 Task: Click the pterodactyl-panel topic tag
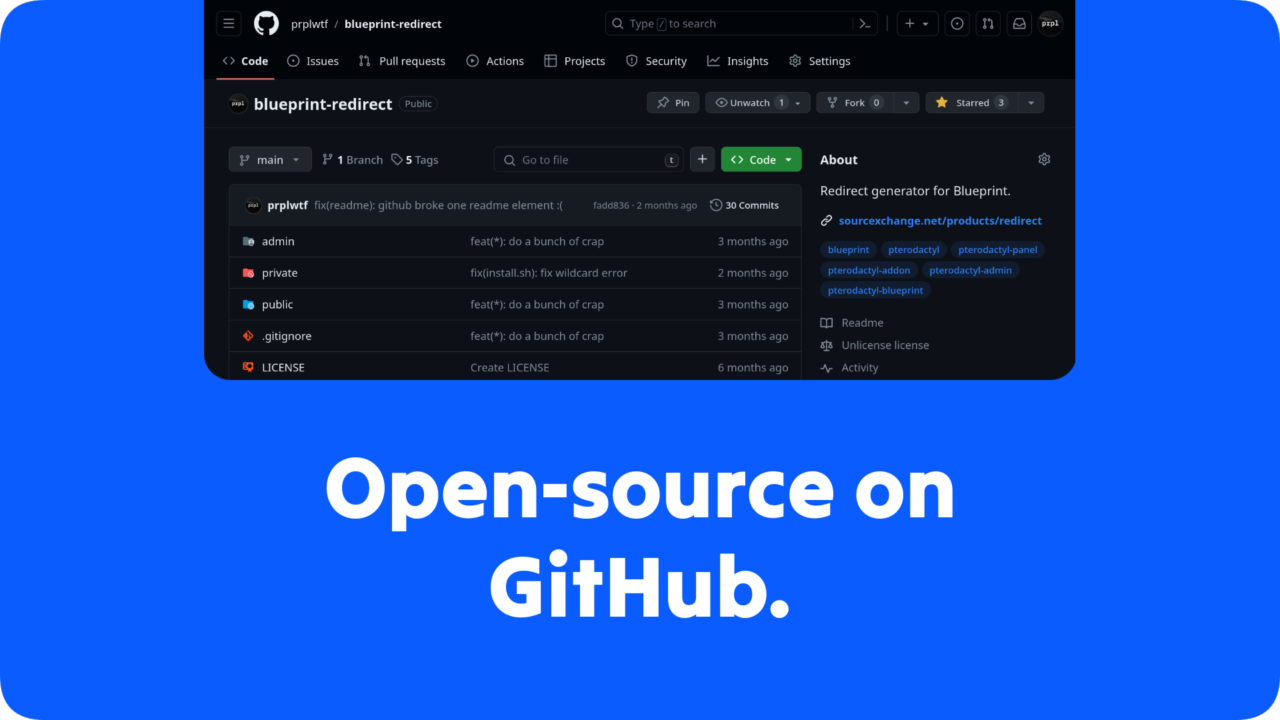[x=998, y=250]
